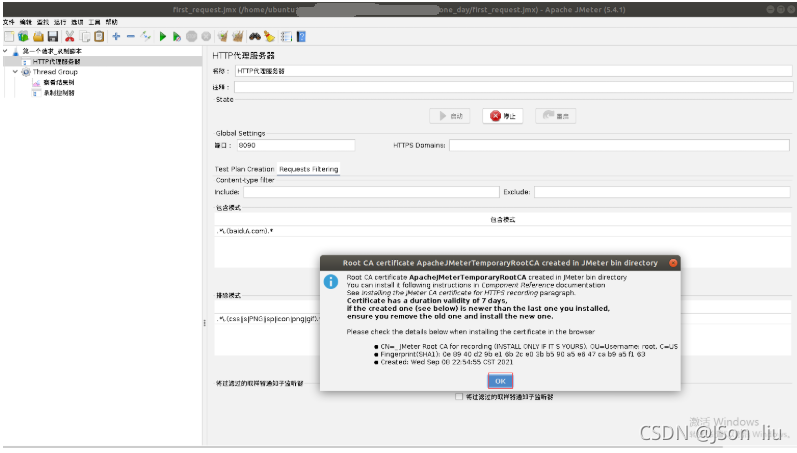The height and width of the screenshot is (453, 797).
Task: Click the Paste clipboard icon
Action: coord(100,37)
